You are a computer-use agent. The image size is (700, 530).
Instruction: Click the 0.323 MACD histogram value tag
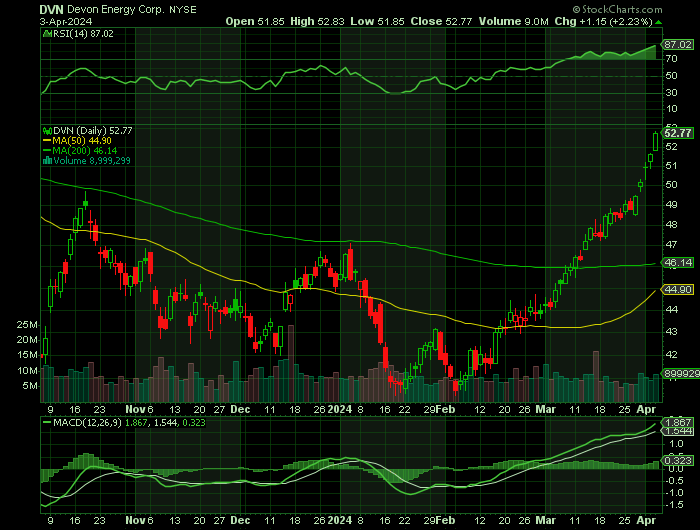[678, 461]
